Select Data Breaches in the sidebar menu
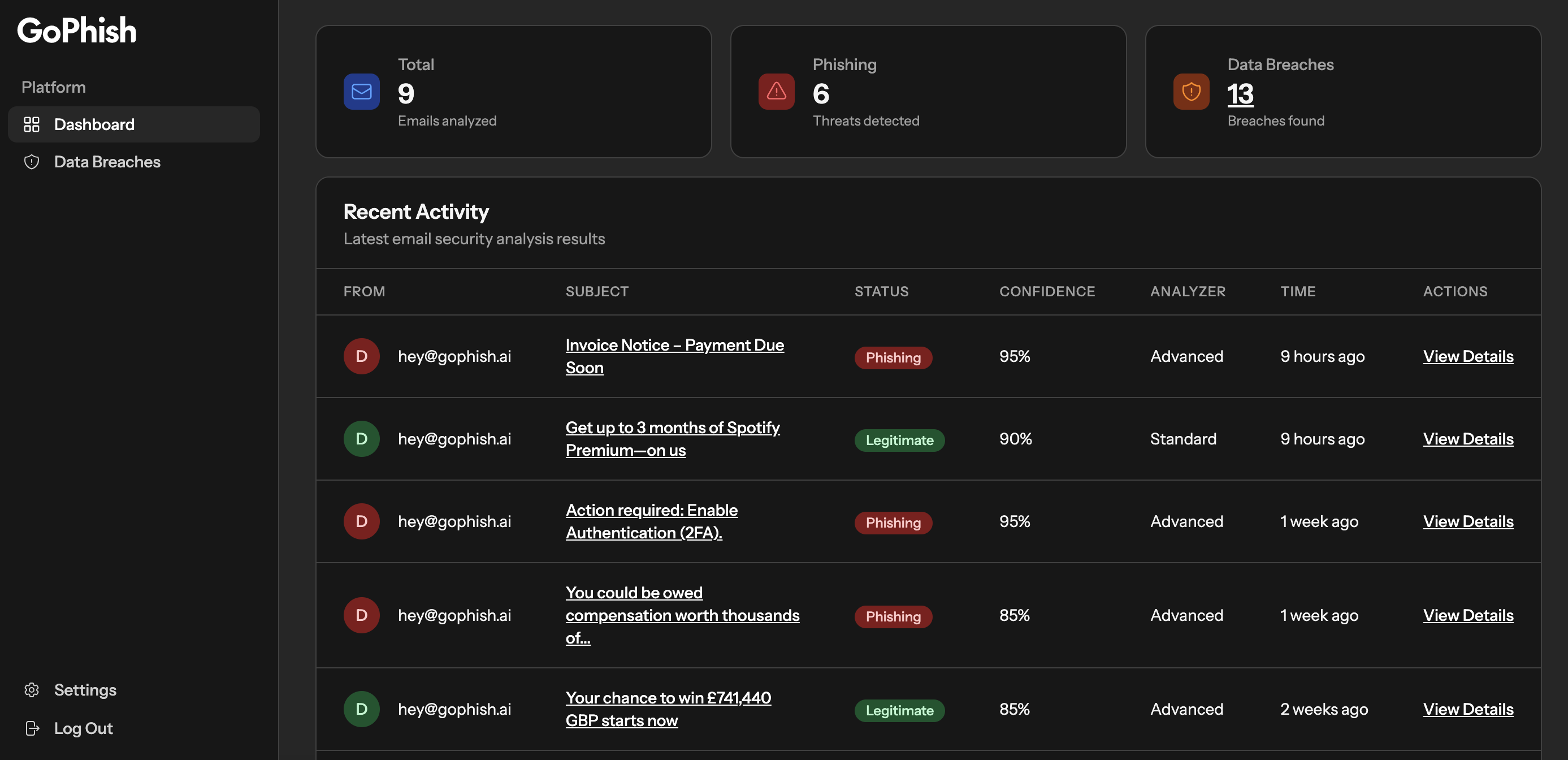 pyautogui.click(x=107, y=162)
